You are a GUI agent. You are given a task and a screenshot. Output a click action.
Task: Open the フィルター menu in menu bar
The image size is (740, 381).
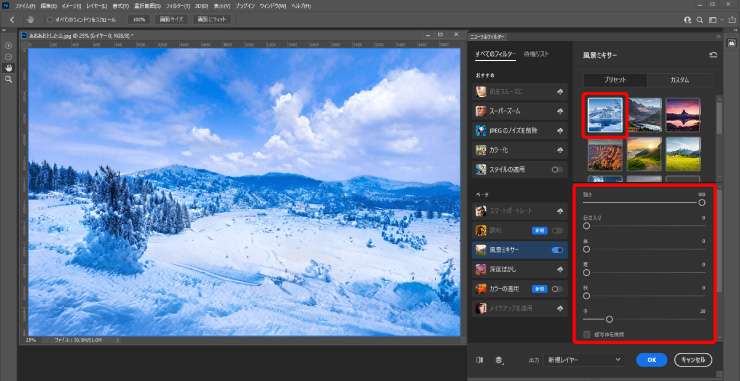178,6
